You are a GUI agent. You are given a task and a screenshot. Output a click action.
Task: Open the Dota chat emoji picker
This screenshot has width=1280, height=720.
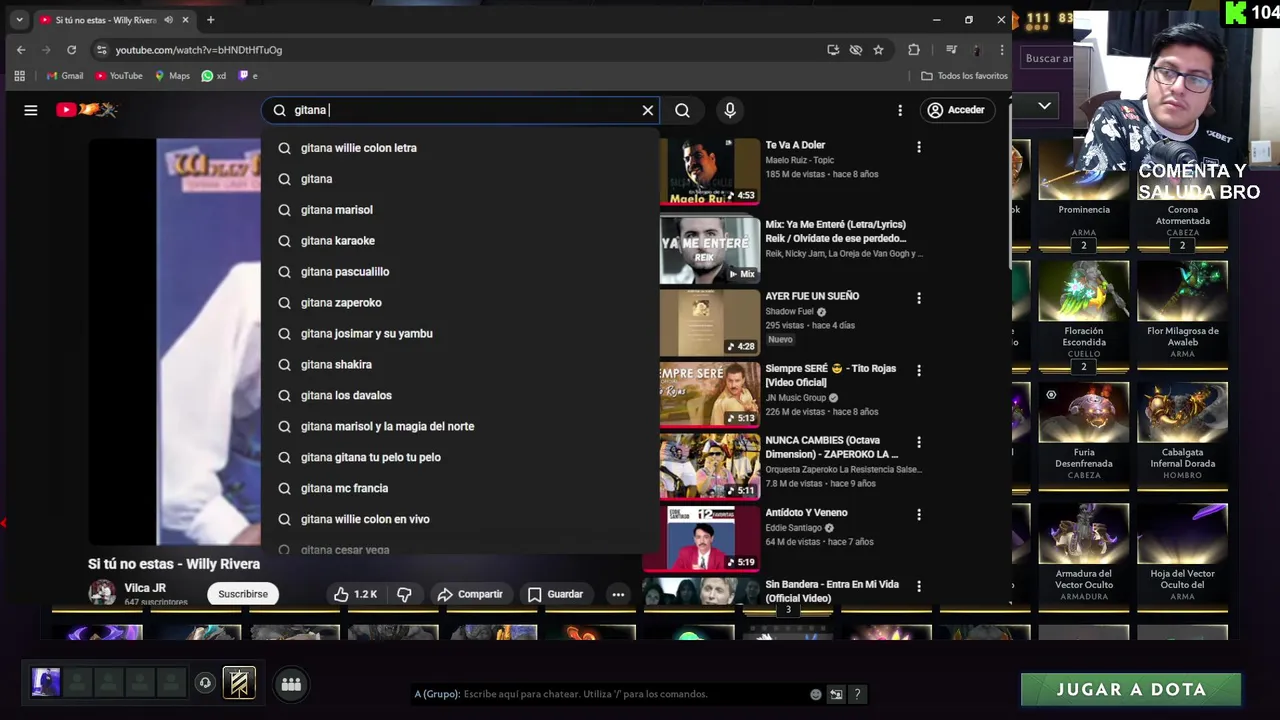point(816,694)
